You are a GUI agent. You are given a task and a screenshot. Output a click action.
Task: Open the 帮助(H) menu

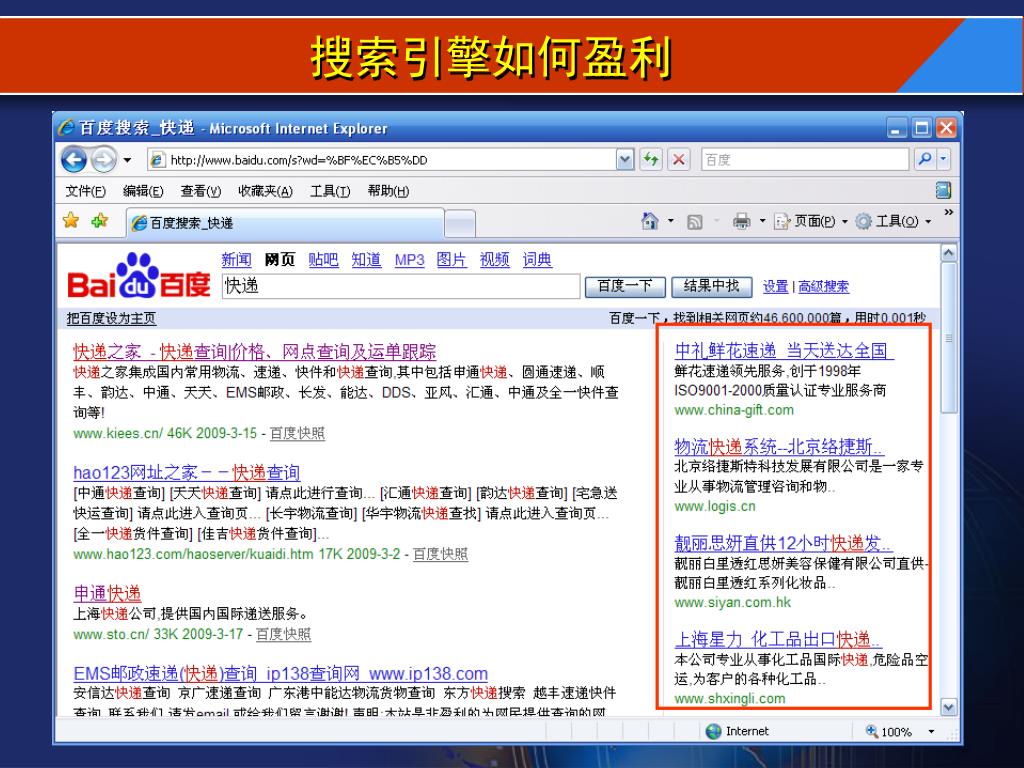388,191
